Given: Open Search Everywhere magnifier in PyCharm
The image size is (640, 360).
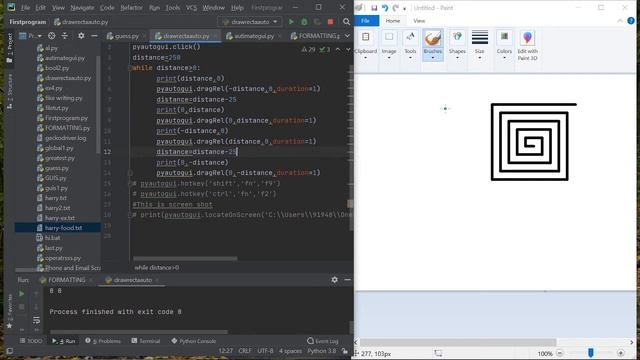Looking at the screenshot, I should pyautogui.click(x=346, y=22).
